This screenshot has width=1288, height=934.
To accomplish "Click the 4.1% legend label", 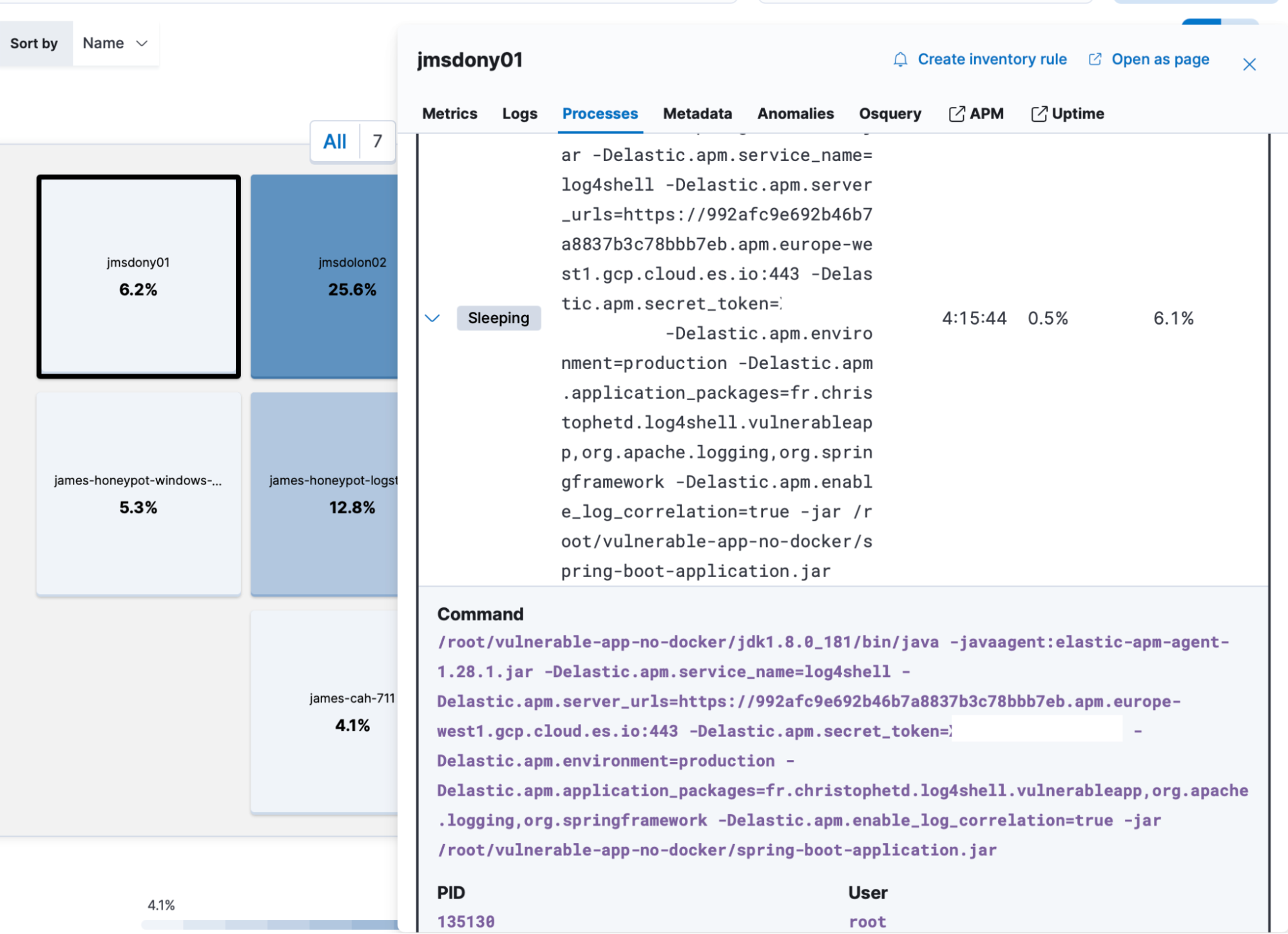I will (161, 905).
